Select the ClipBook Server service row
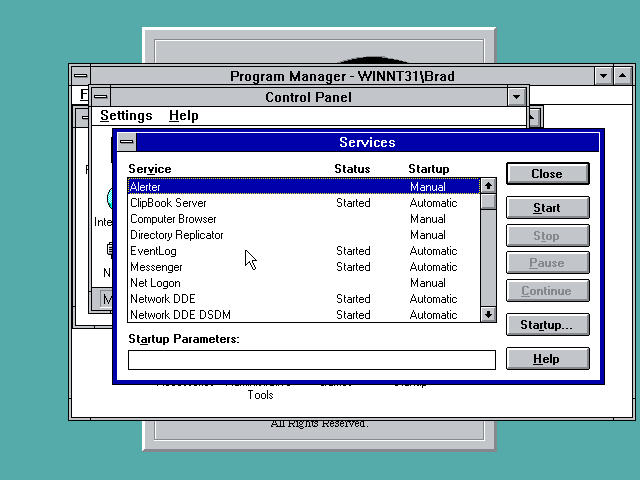 click(x=304, y=203)
